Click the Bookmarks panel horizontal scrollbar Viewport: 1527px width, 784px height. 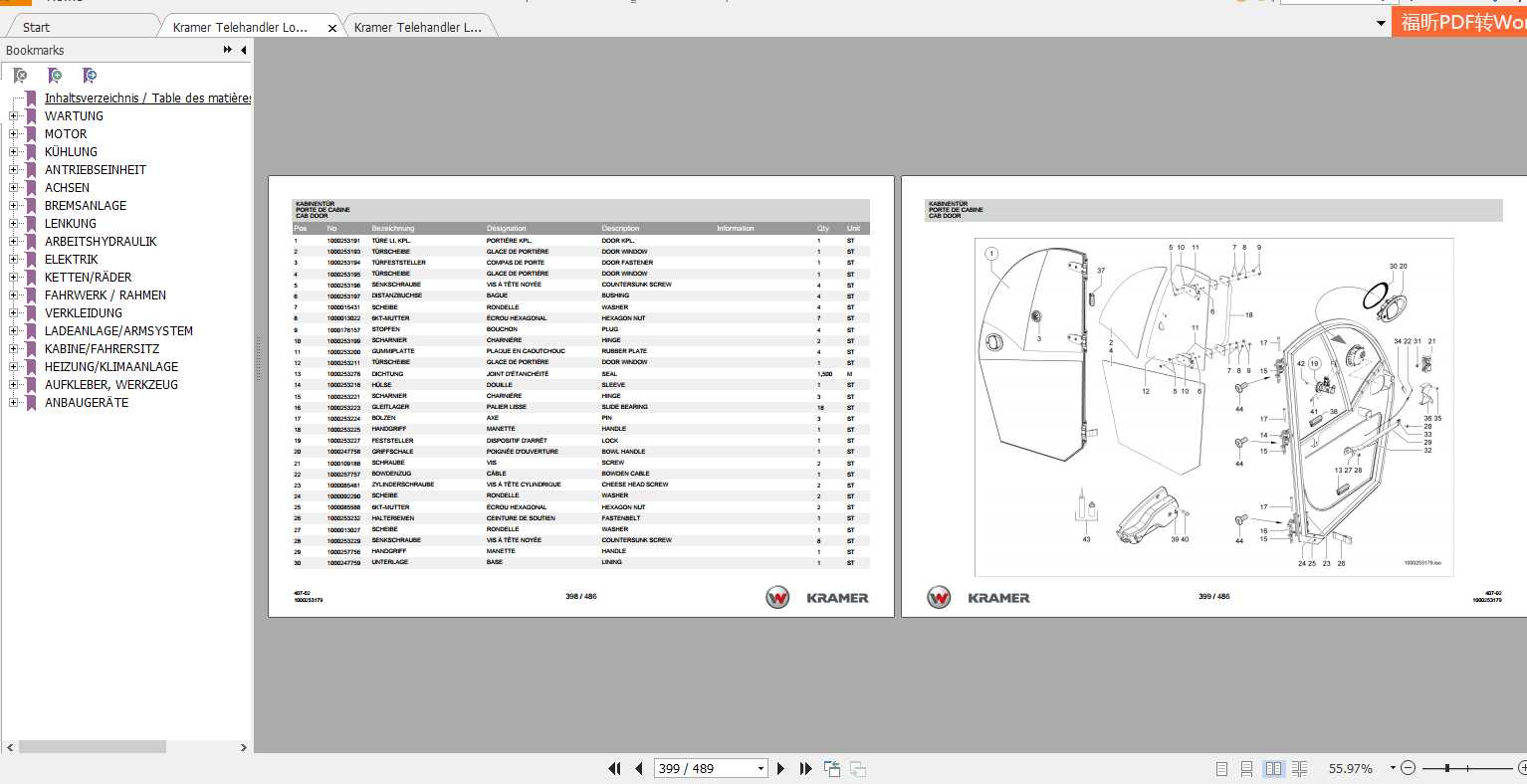92,747
